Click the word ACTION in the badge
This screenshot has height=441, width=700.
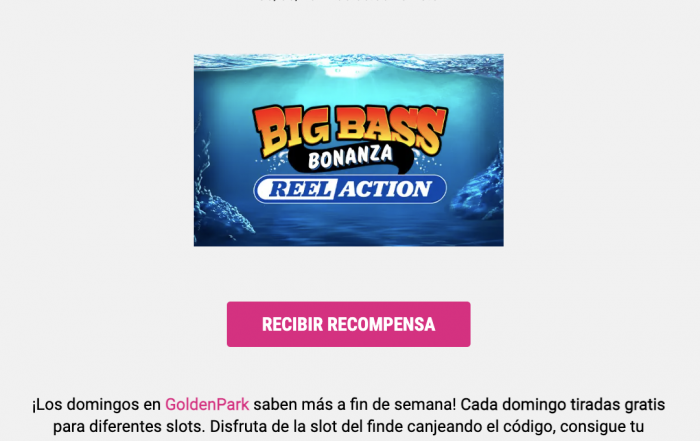pos(385,189)
